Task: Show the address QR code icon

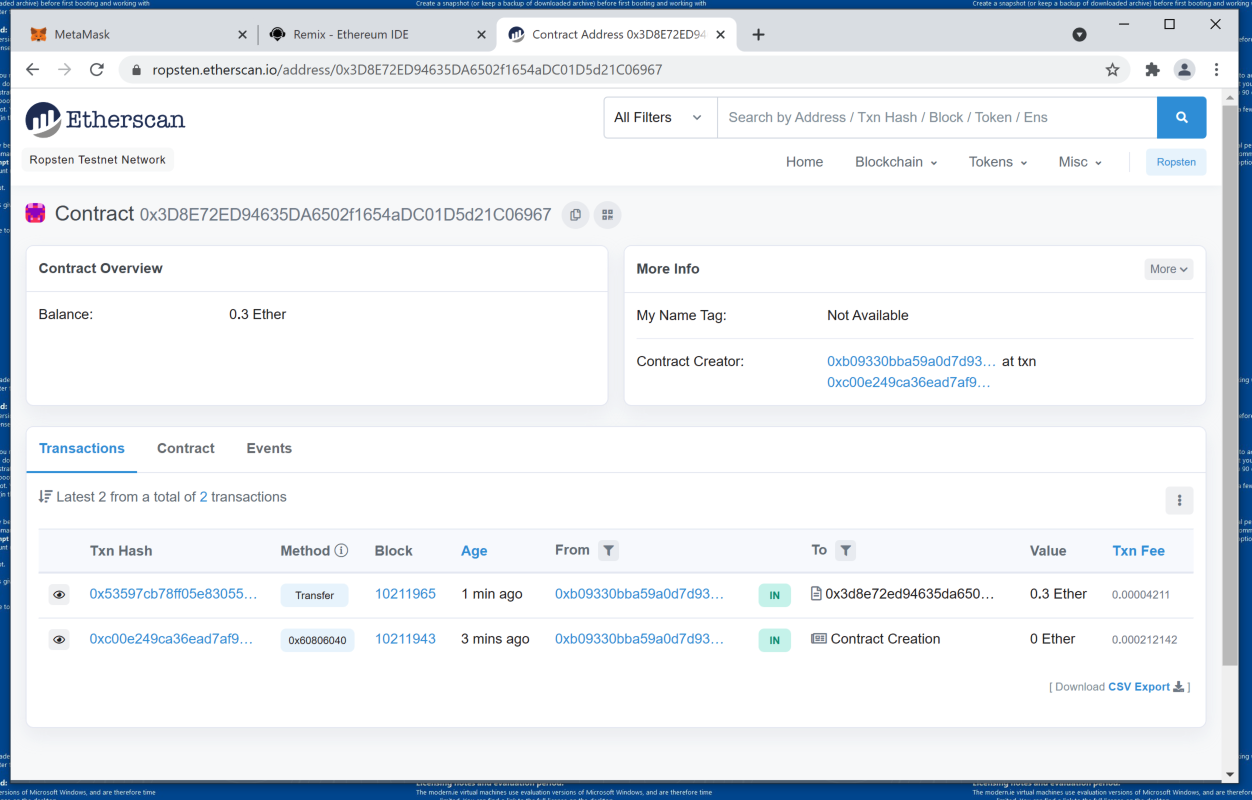Action: pyautogui.click(x=607, y=215)
